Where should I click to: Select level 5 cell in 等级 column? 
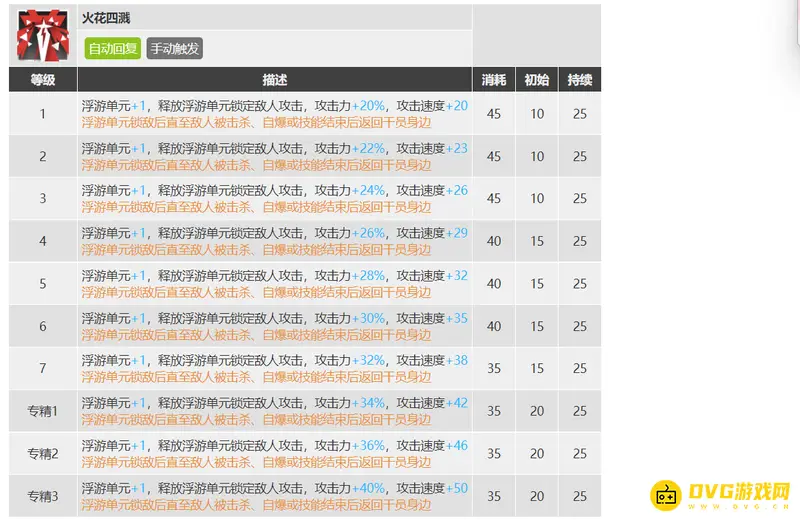tap(43, 284)
